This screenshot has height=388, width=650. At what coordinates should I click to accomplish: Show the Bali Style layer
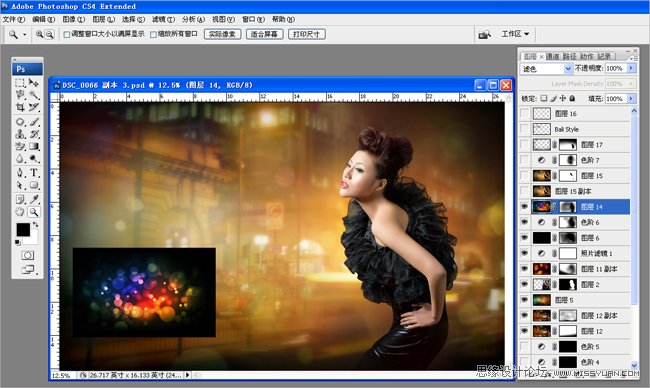click(524, 129)
